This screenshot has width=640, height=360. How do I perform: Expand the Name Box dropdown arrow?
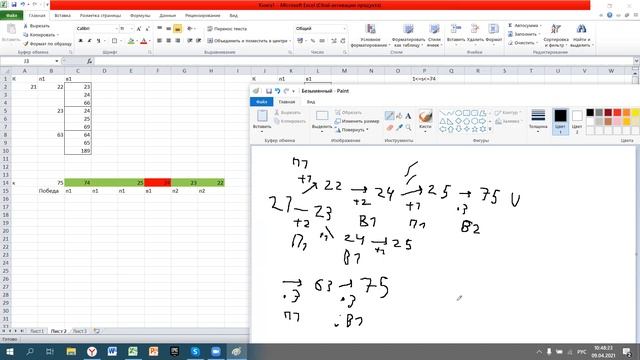56,61
